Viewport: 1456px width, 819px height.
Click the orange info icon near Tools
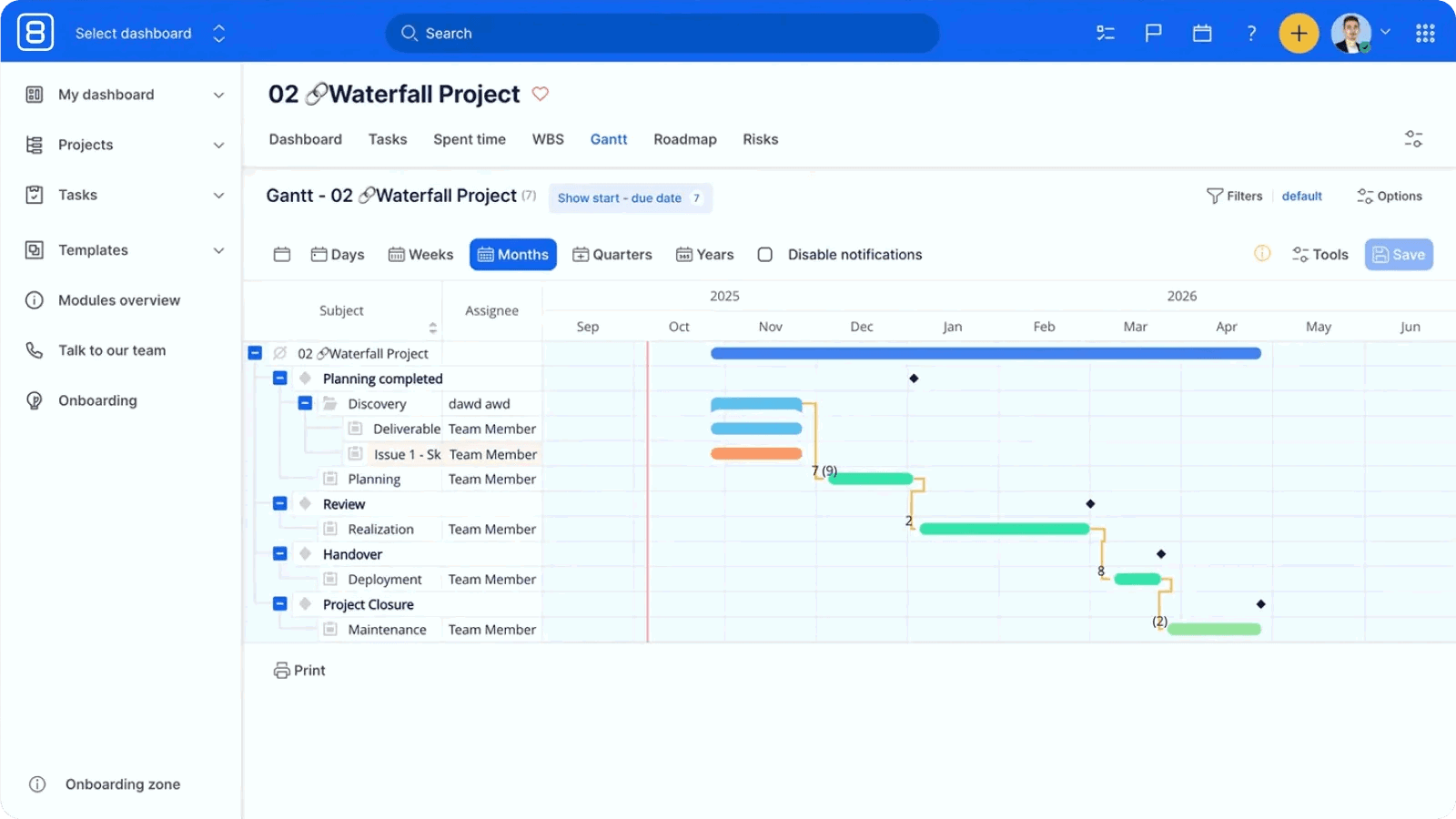click(x=1262, y=254)
